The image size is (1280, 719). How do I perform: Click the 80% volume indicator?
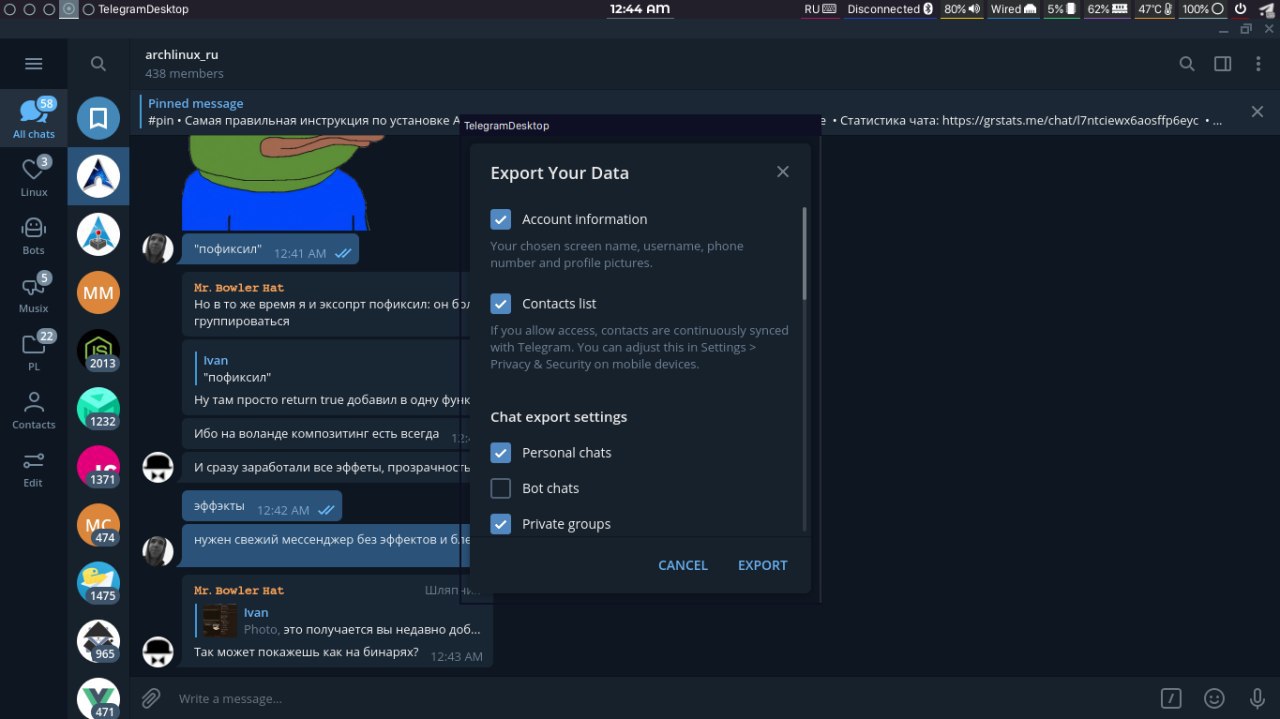(961, 9)
